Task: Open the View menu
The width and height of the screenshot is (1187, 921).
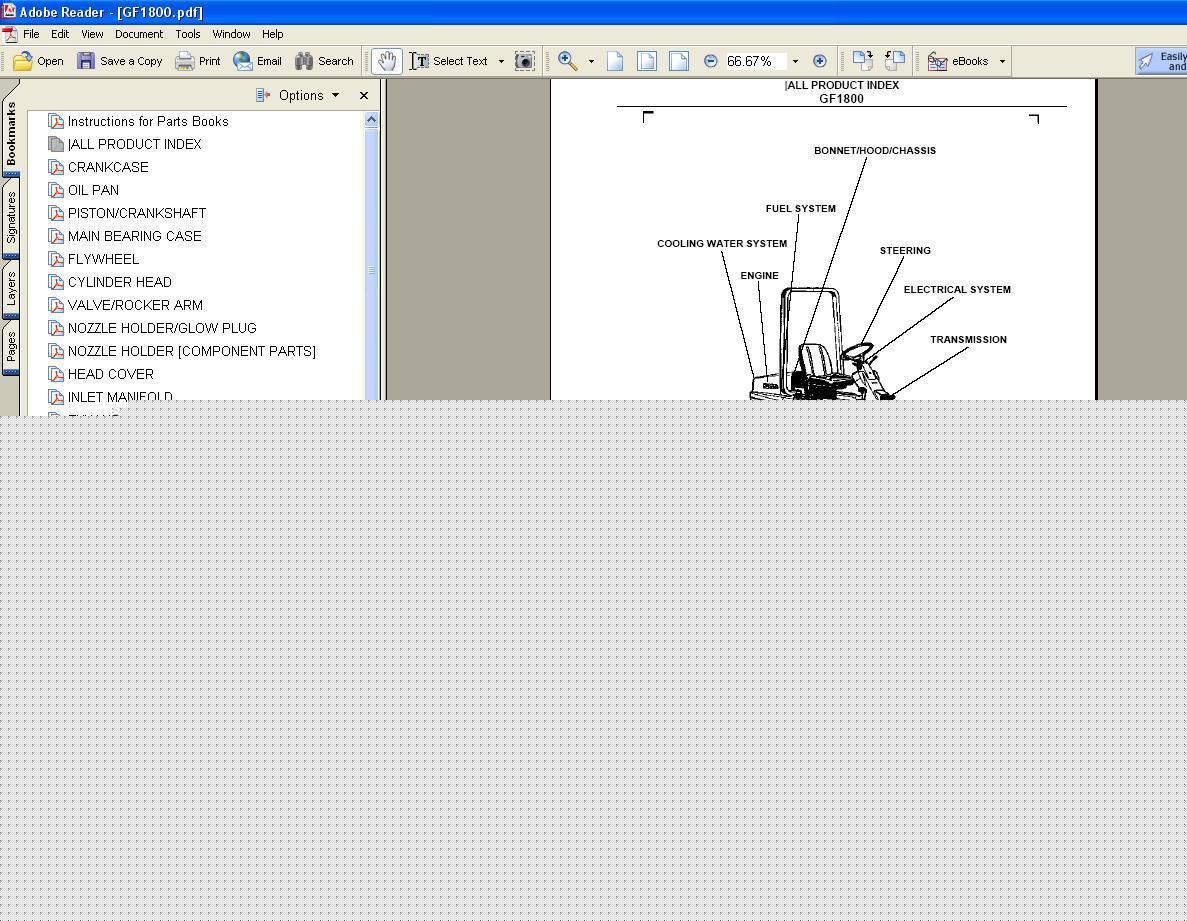Action: (92, 34)
